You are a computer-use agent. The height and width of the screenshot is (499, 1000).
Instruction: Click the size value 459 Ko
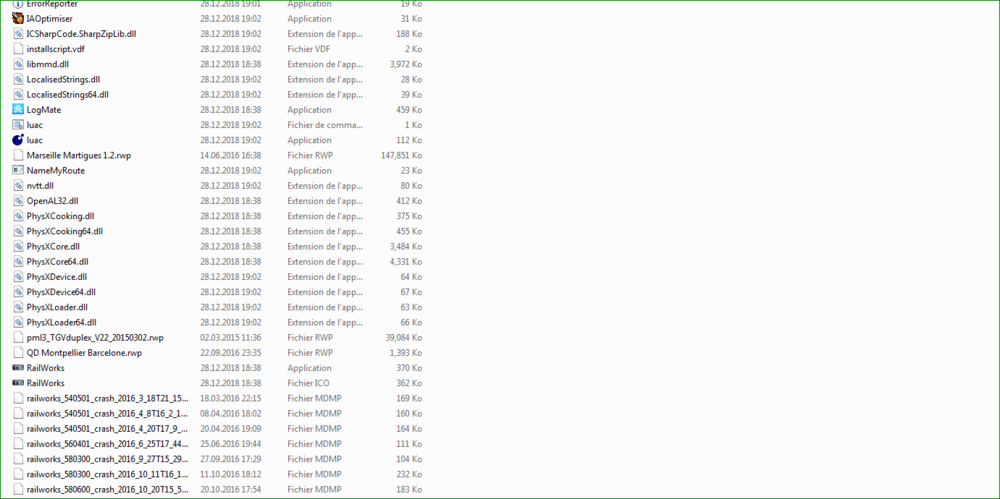point(409,110)
